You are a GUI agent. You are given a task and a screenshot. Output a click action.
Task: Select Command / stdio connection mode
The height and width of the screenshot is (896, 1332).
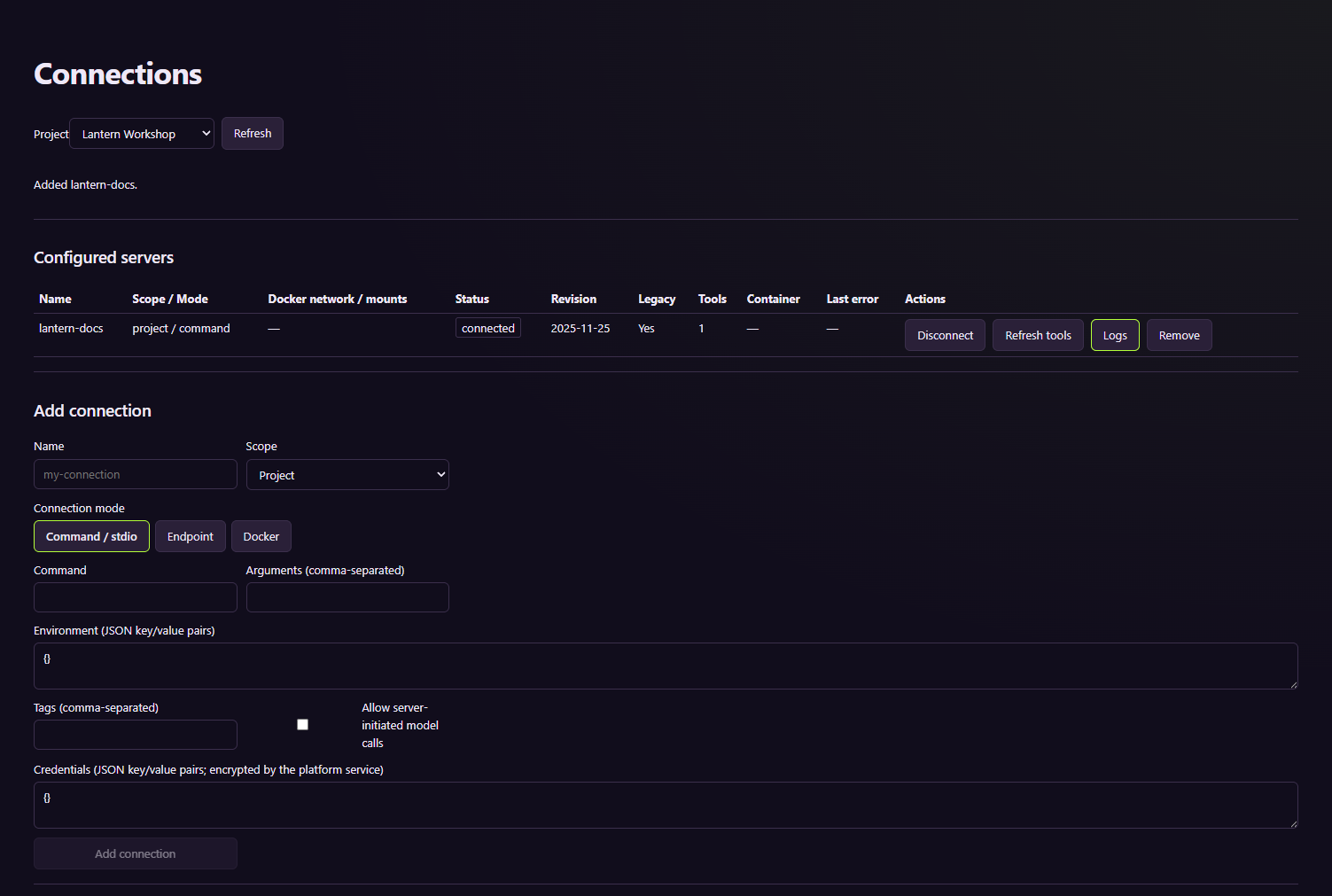point(91,536)
